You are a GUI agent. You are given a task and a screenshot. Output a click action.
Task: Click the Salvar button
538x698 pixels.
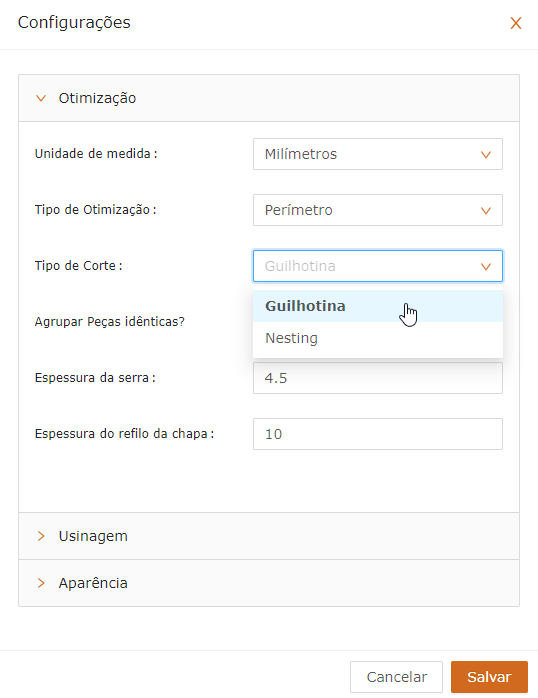point(489,677)
